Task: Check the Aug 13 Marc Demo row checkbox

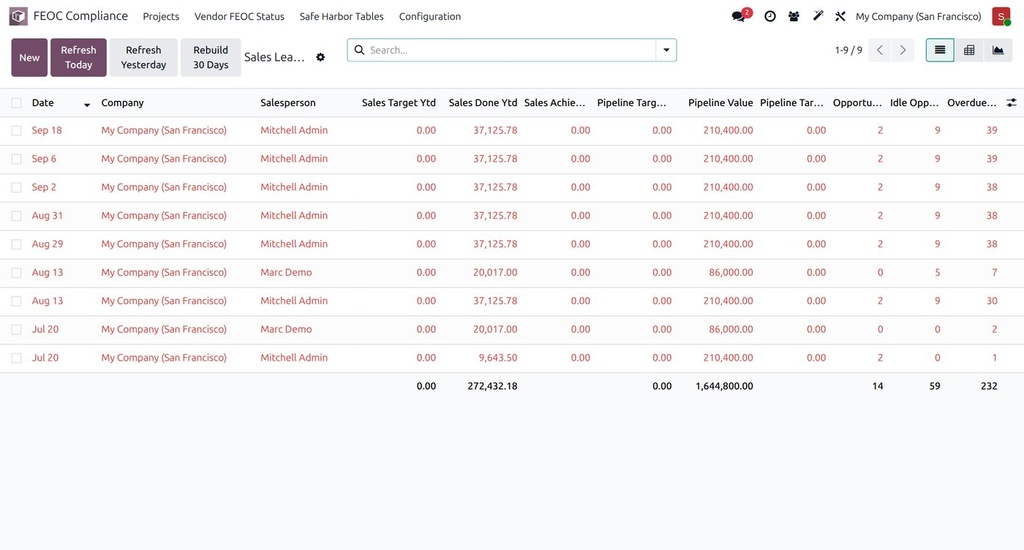Action: 16,272
